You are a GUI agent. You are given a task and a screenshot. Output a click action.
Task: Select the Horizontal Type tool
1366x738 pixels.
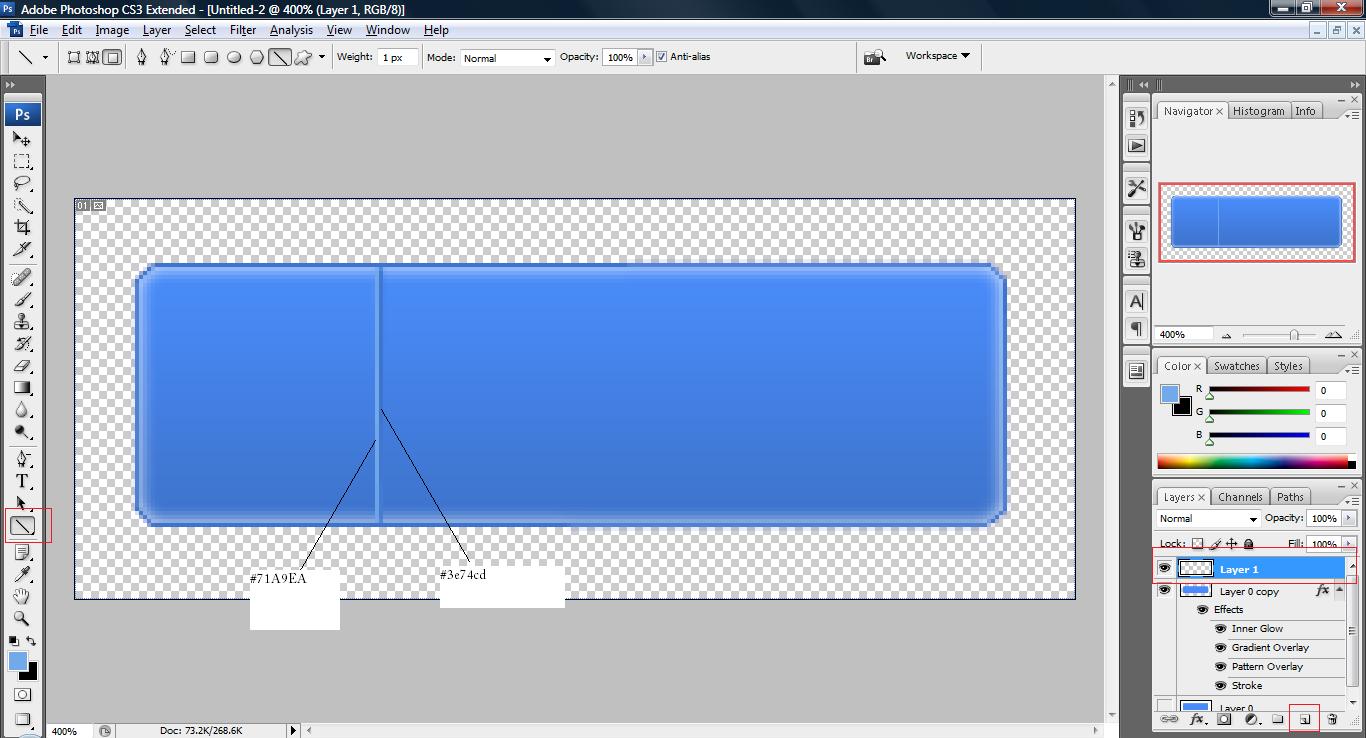(22, 481)
